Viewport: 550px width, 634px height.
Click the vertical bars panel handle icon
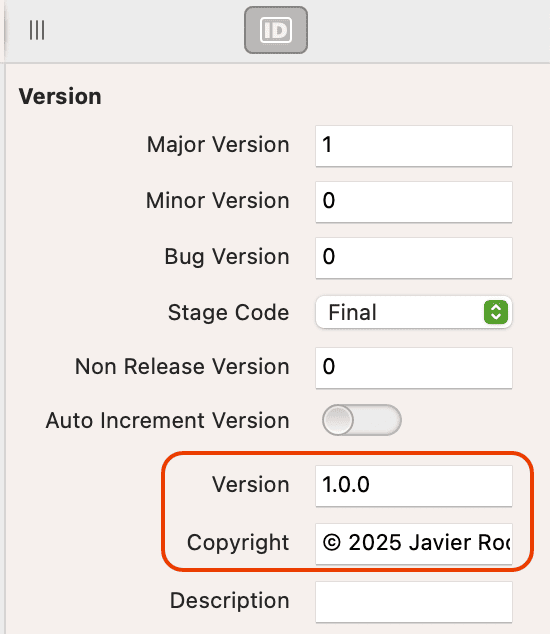37,30
